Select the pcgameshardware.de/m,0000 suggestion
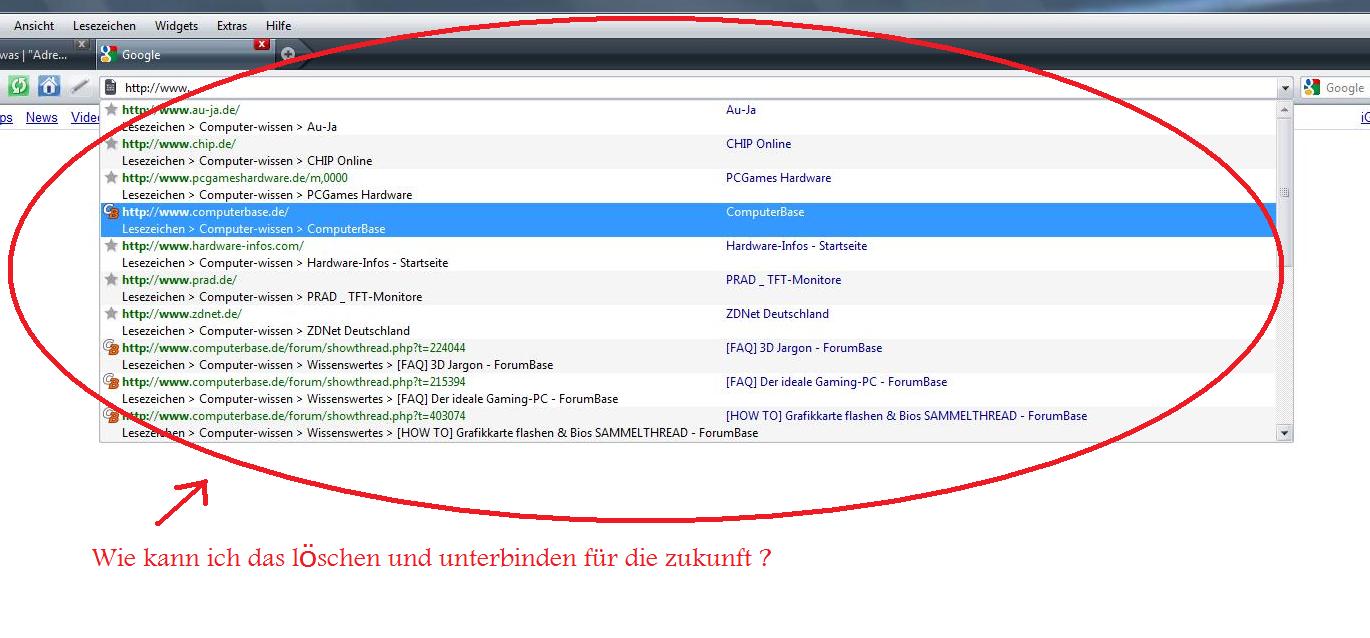 [x=235, y=178]
